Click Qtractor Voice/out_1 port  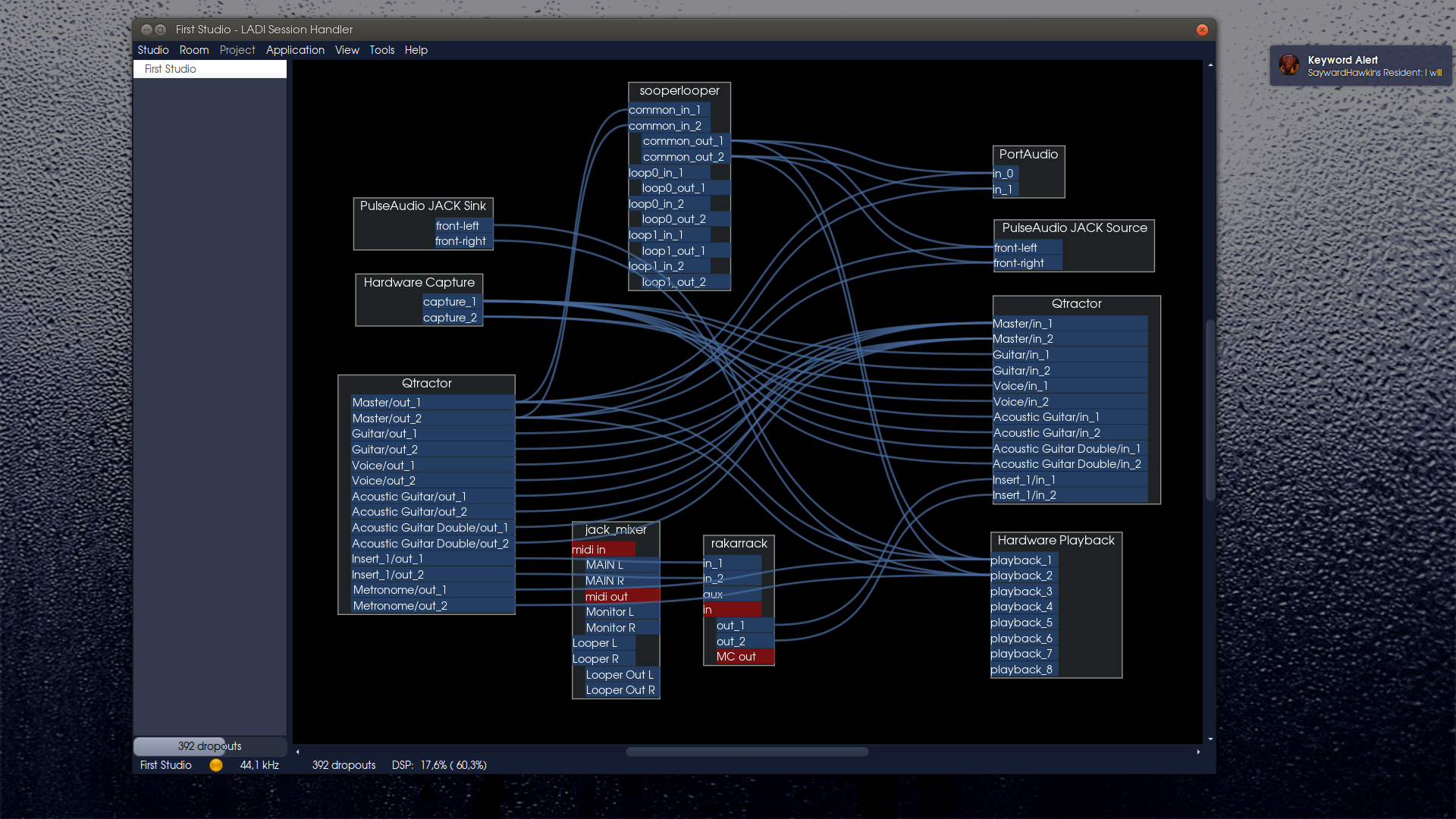coord(432,466)
